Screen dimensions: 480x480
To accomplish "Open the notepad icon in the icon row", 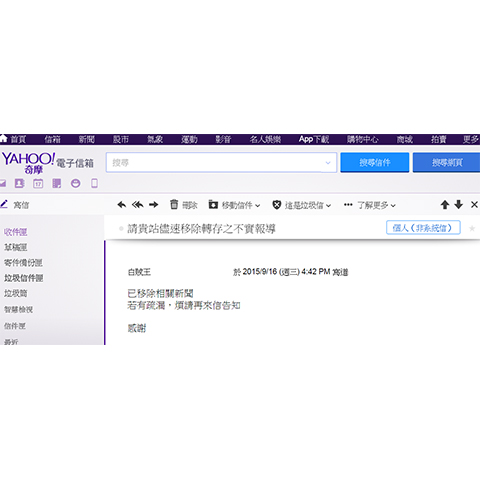I will [x=57, y=183].
